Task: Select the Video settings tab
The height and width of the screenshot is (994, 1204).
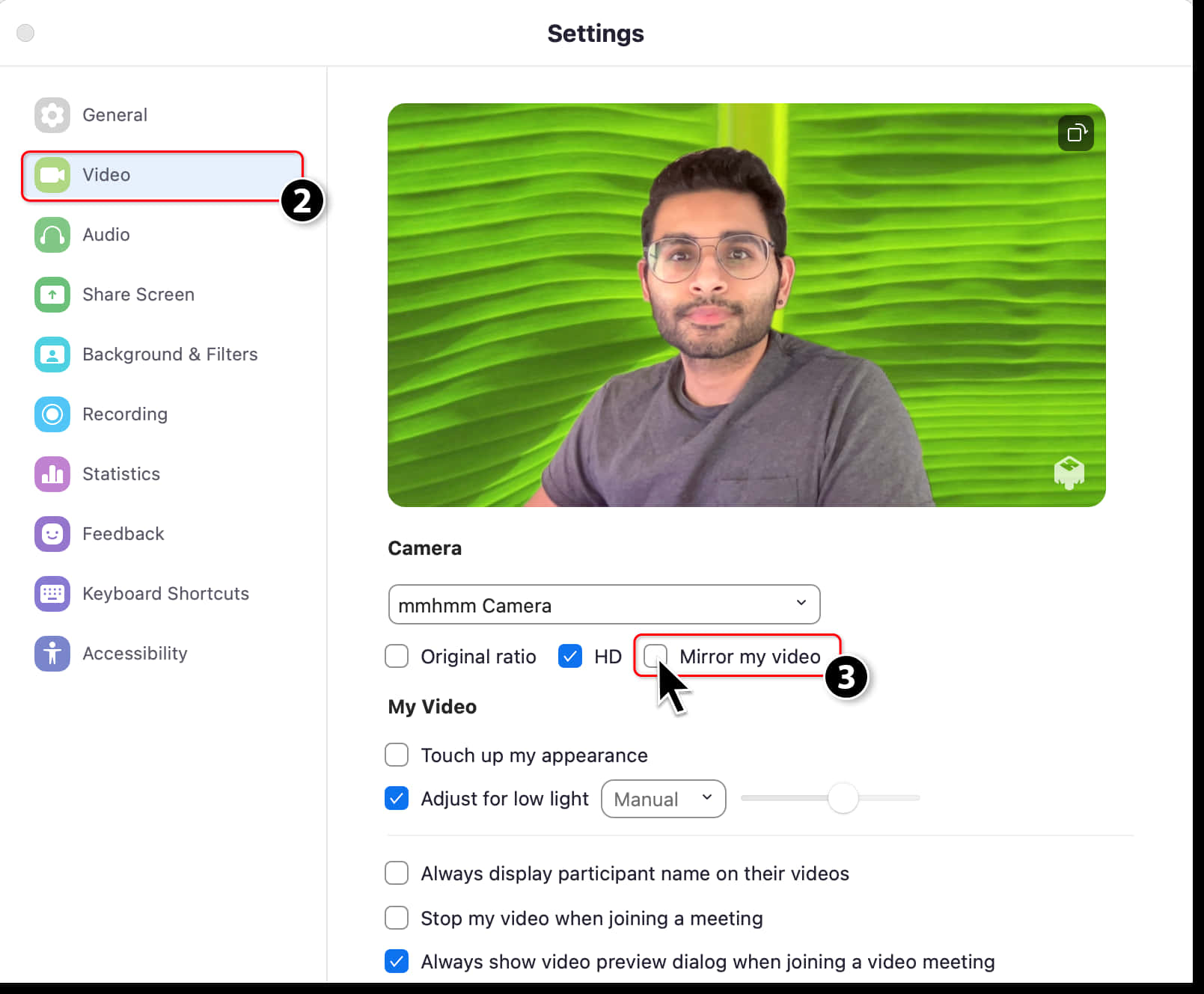Action: click(x=162, y=175)
